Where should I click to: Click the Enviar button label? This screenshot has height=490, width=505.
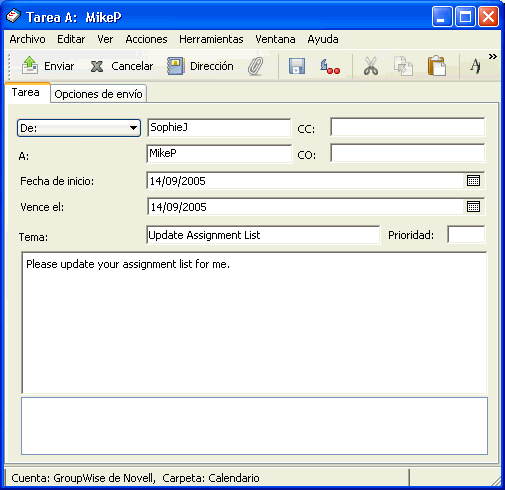[x=59, y=66]
